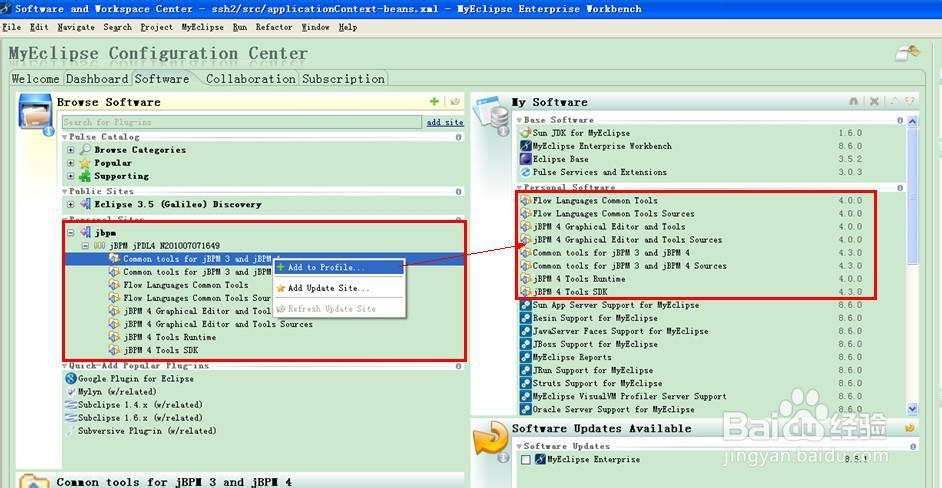The width and height of the screenshot is (942, 488).
Task: Click My Software list scrollbar up arrow
Action: [x=913, y=121]
